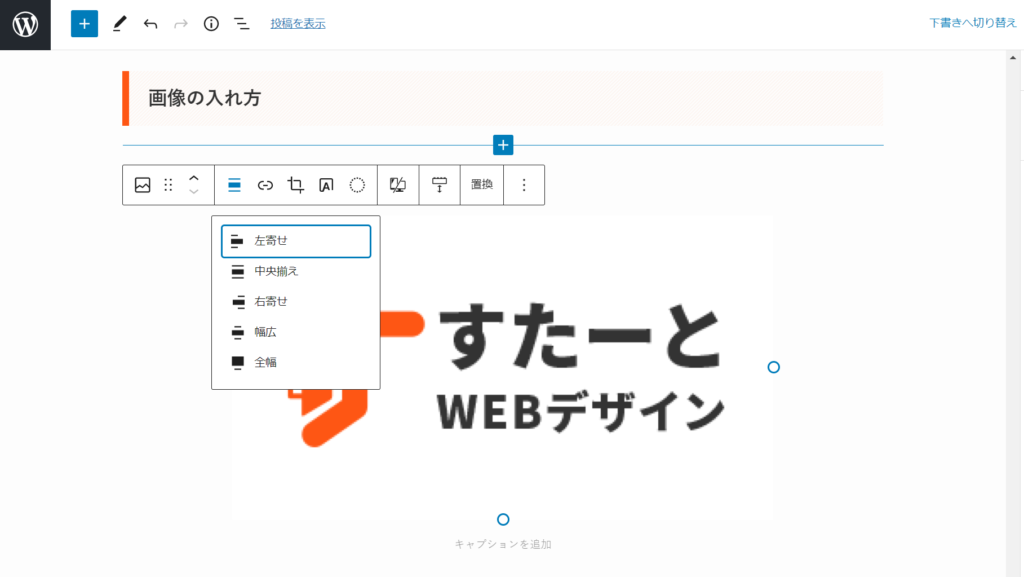Open the block options three-dot menu
1024x577 pixels.
(524, 185)
